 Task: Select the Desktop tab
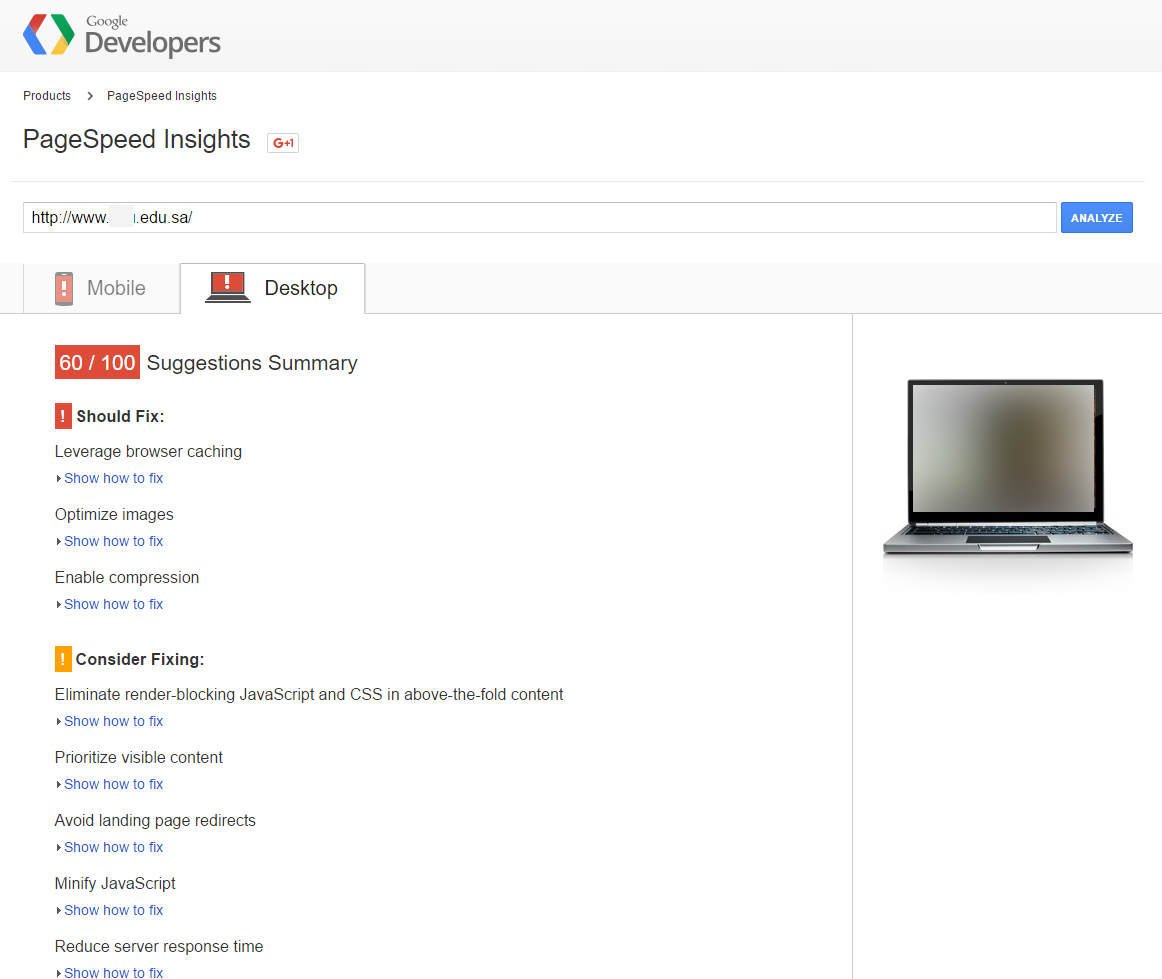[x=300, y=288]
